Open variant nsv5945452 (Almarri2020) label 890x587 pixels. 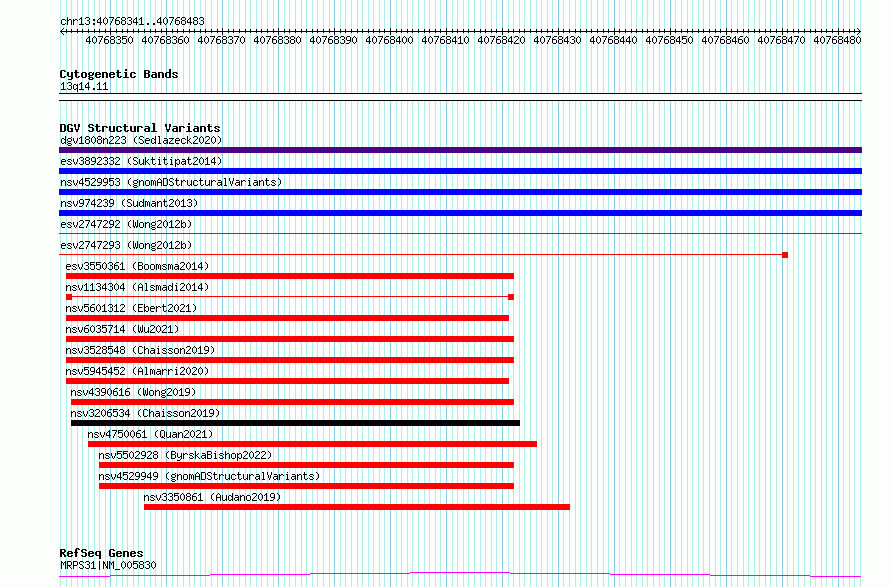click(x=137, y=371)
